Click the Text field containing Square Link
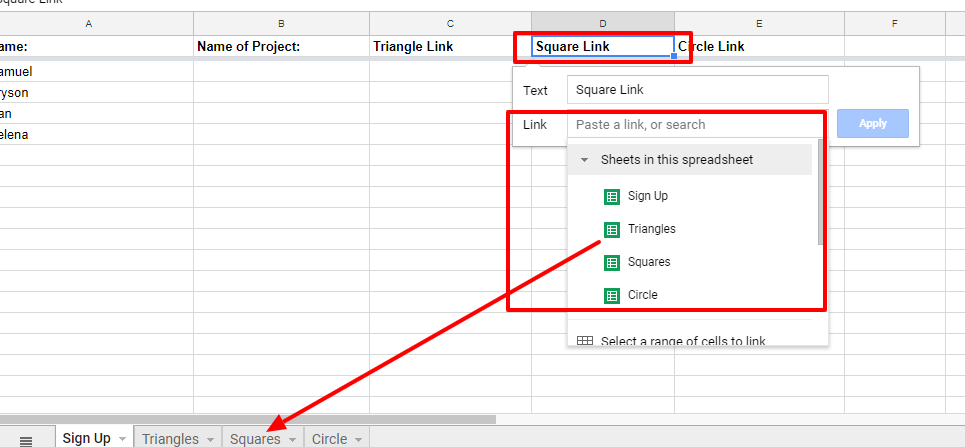 pyautogui.click(x=697, y=90)
